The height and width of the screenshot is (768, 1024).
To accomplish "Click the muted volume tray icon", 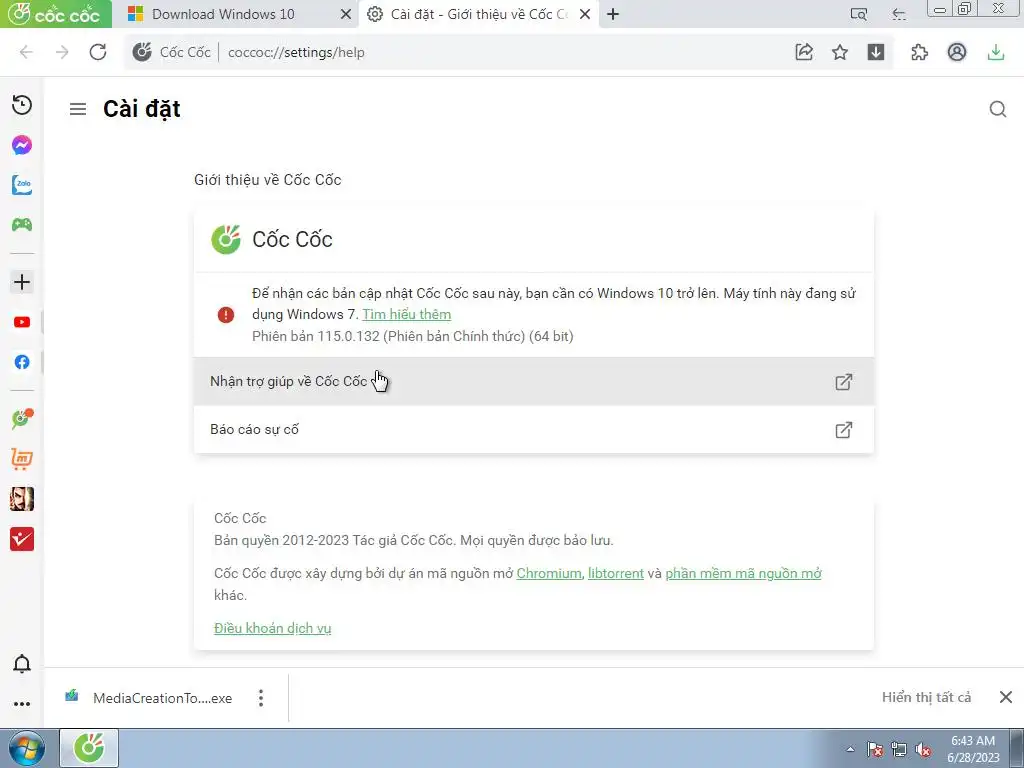I will pos(923,749).
